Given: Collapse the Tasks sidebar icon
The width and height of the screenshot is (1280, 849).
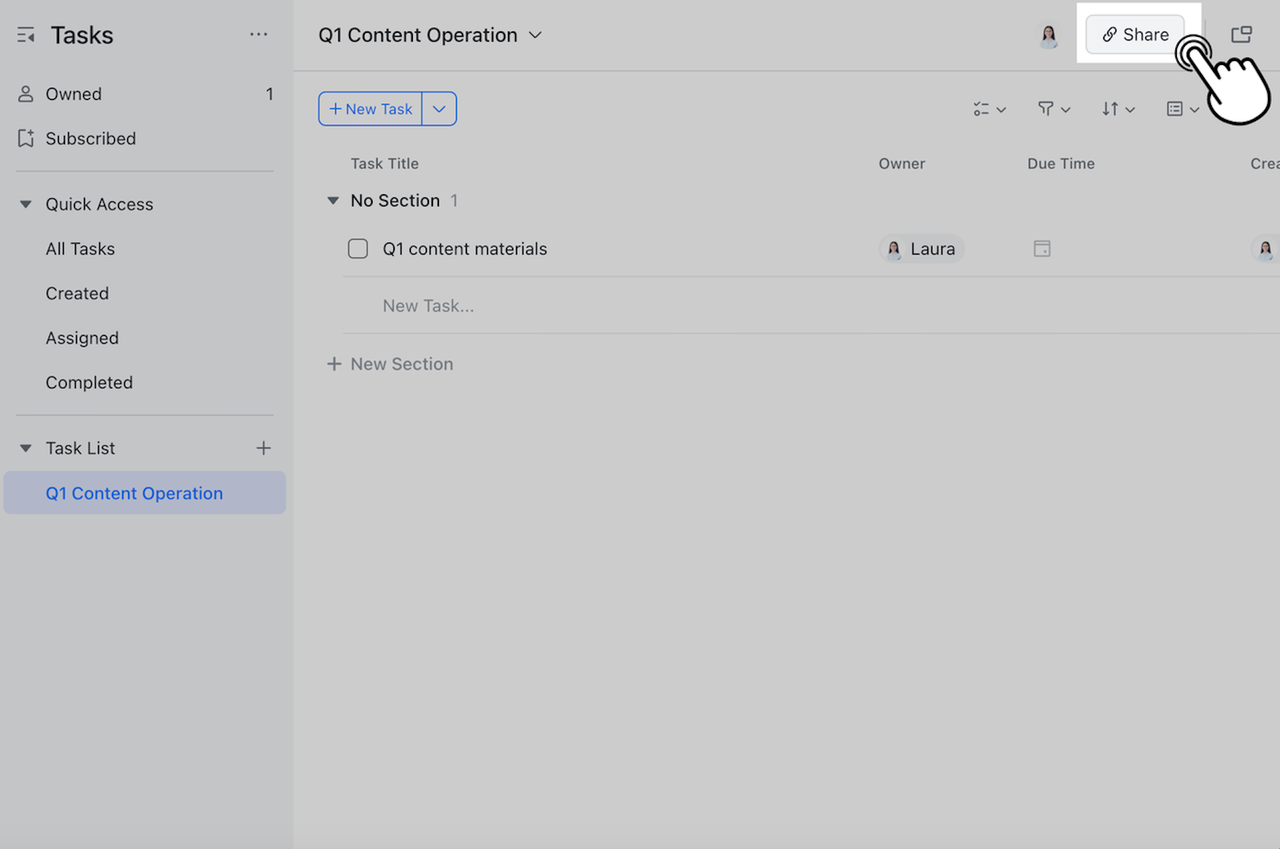Looking at the screenshot, I should 26,36.
